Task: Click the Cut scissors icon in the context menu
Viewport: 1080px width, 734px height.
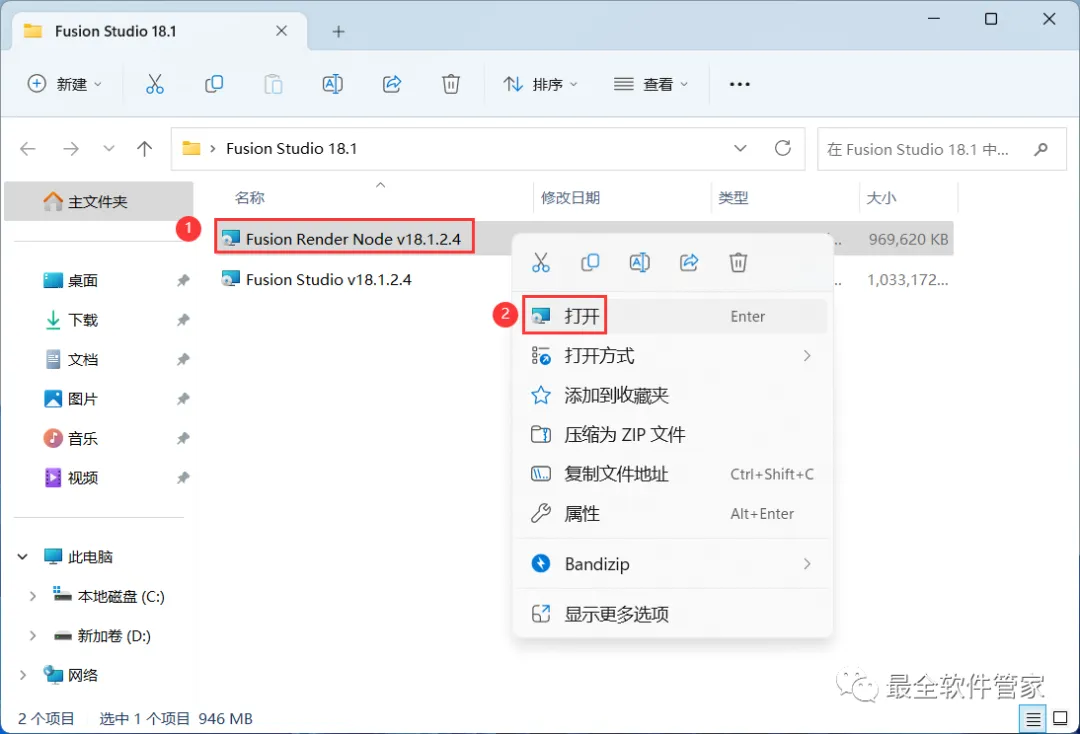Action: point(541,262)
